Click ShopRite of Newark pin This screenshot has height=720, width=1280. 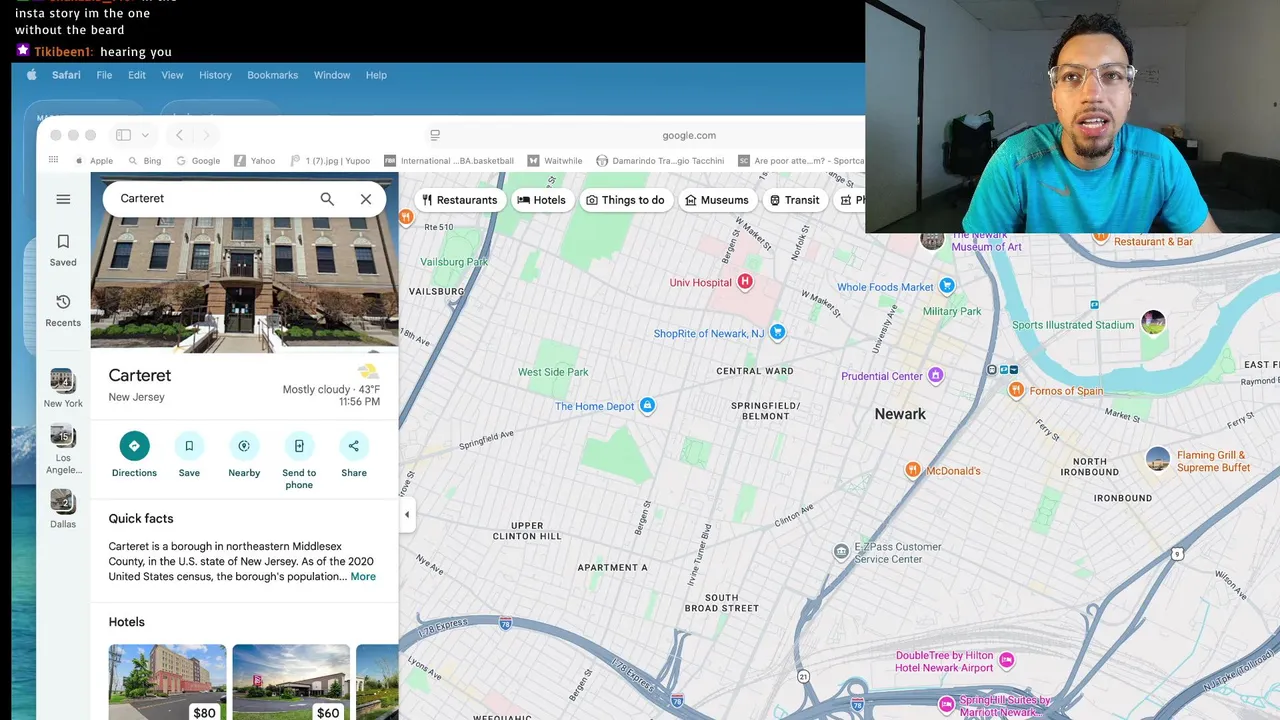(x=777, y=332)
